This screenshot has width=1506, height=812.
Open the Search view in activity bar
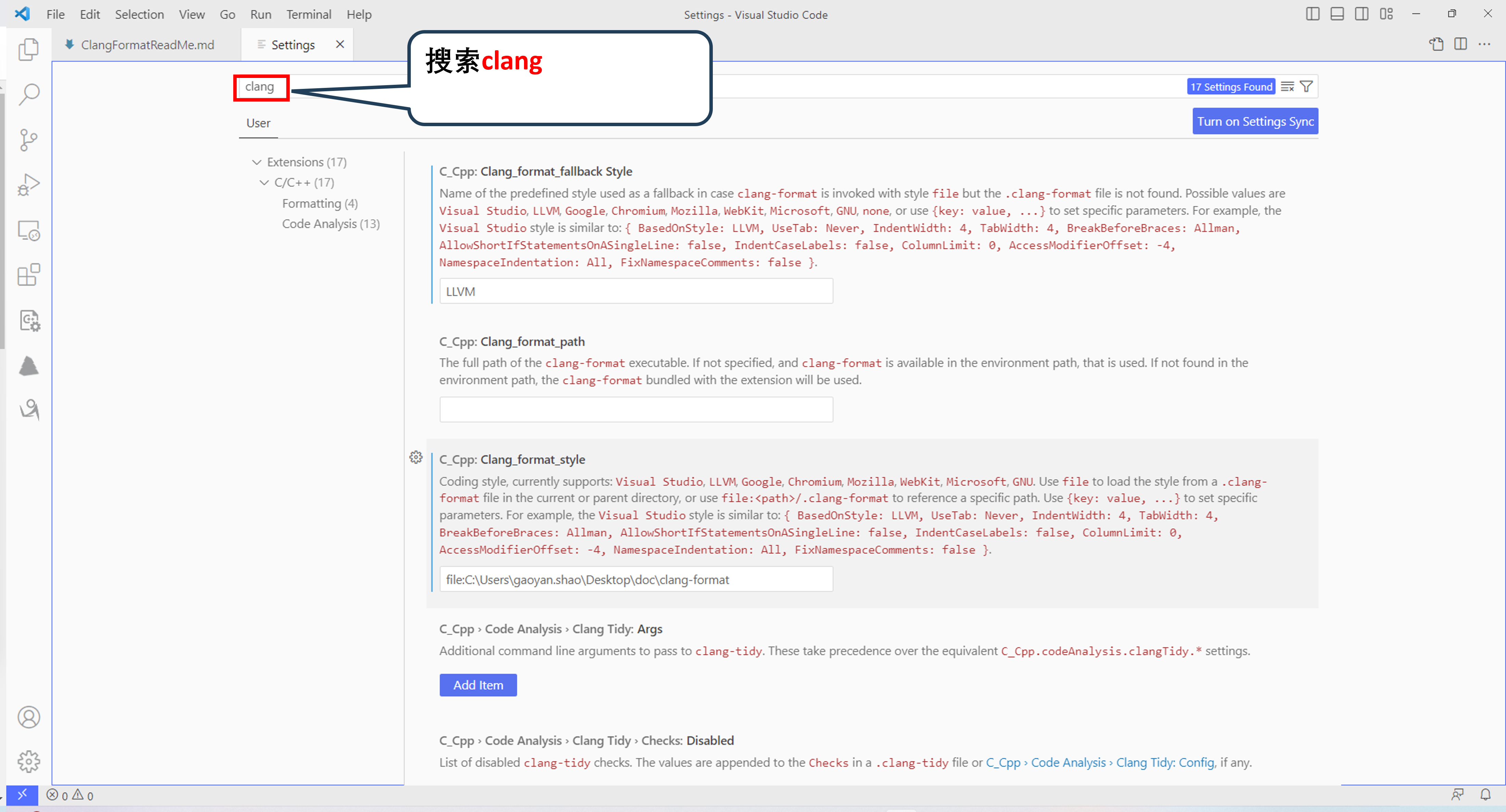pos(29,94)
